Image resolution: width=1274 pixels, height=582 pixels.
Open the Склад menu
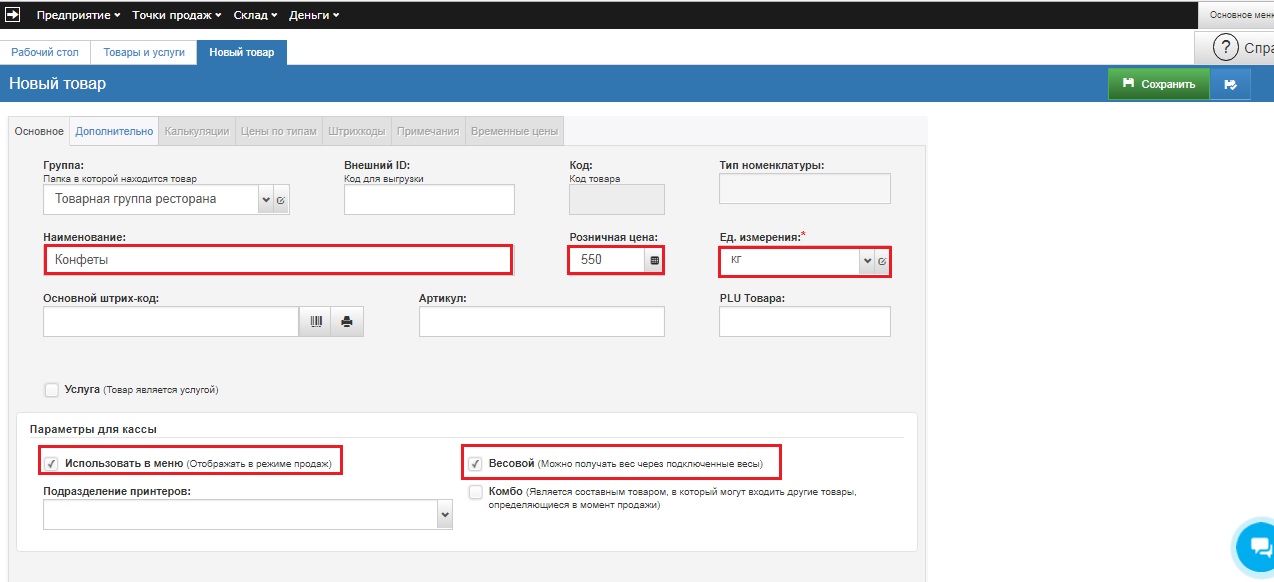(x=251, y=15)
